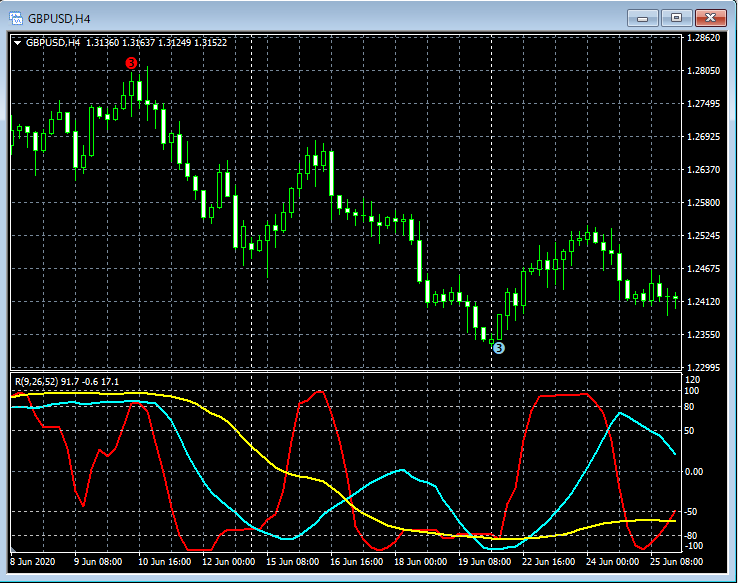This screenshot has width=738, height=583.
Task: Click the 15 Jun 08:00 time label
Action: point(293,562)
